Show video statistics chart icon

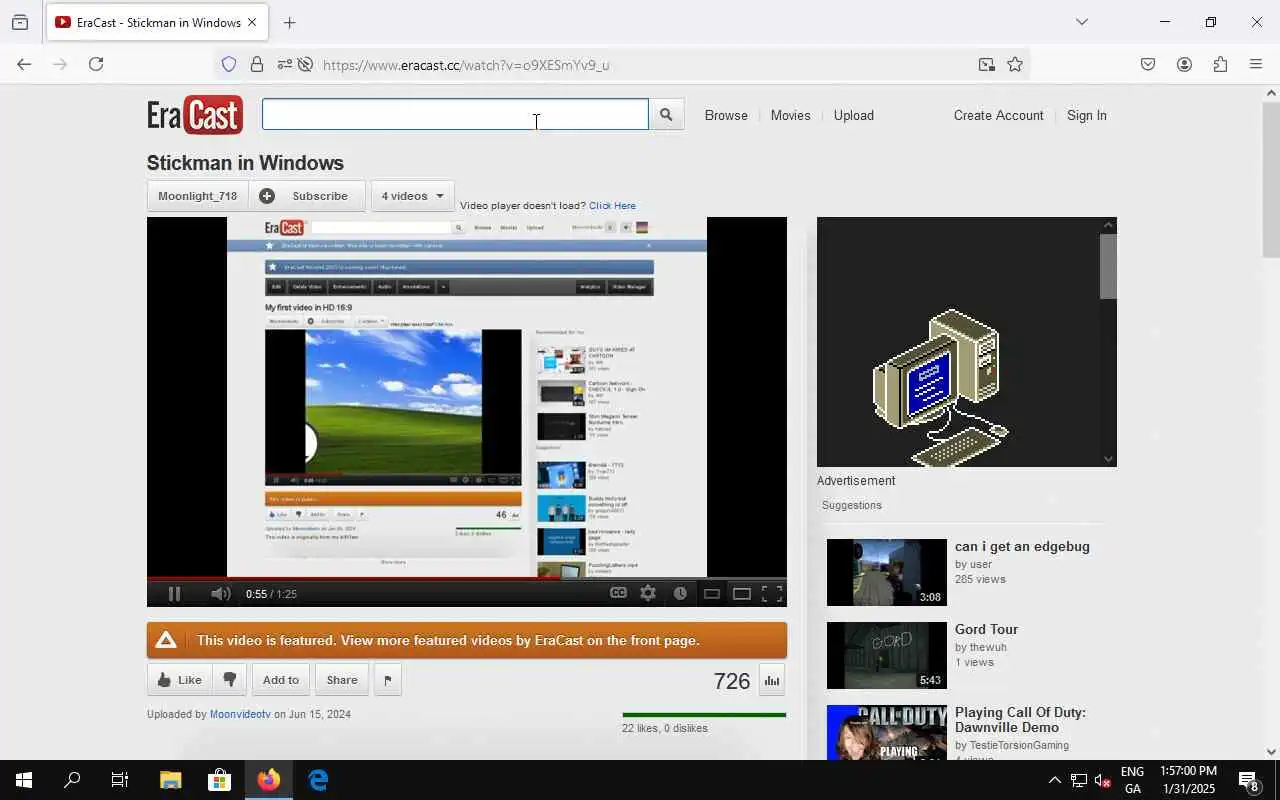click(x=772, y=681)
